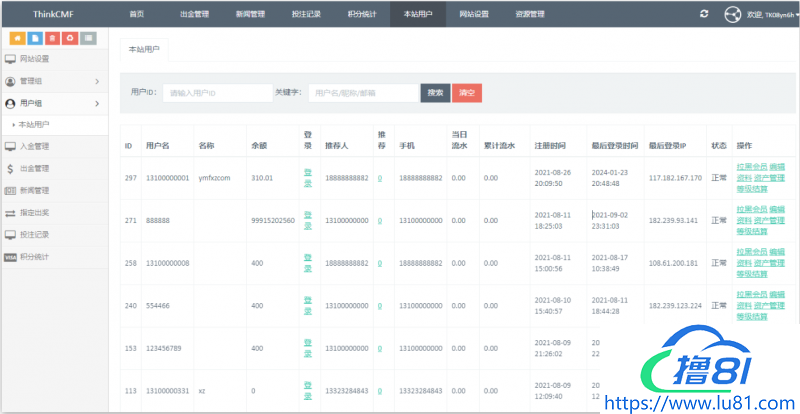The width and height of the screenshot is (800, 414).
Task: Click the red trash shortcut icon
Action: (52, 38)
